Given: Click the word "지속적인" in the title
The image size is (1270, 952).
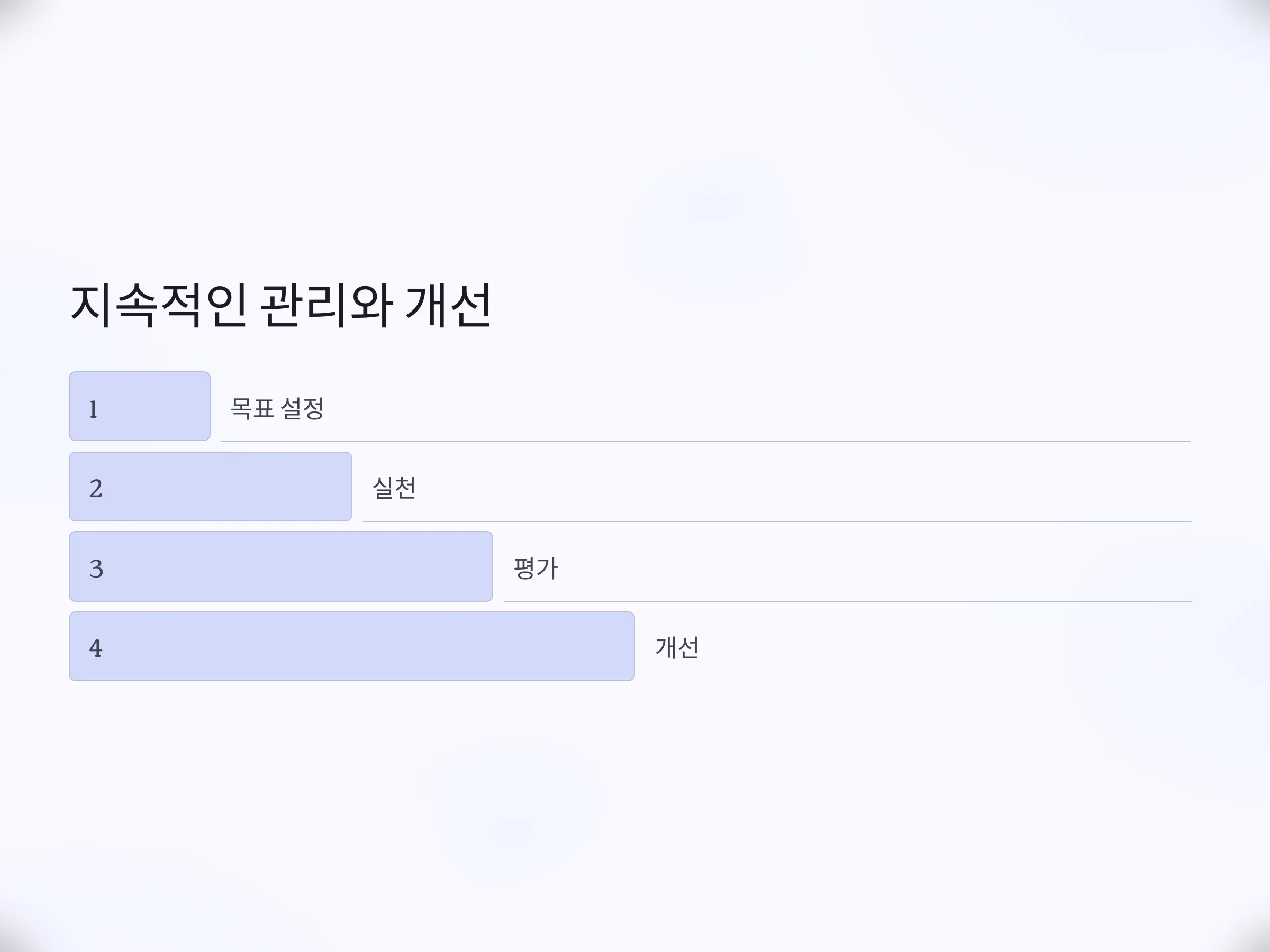Looking at the screenshot, I should 158,306.
